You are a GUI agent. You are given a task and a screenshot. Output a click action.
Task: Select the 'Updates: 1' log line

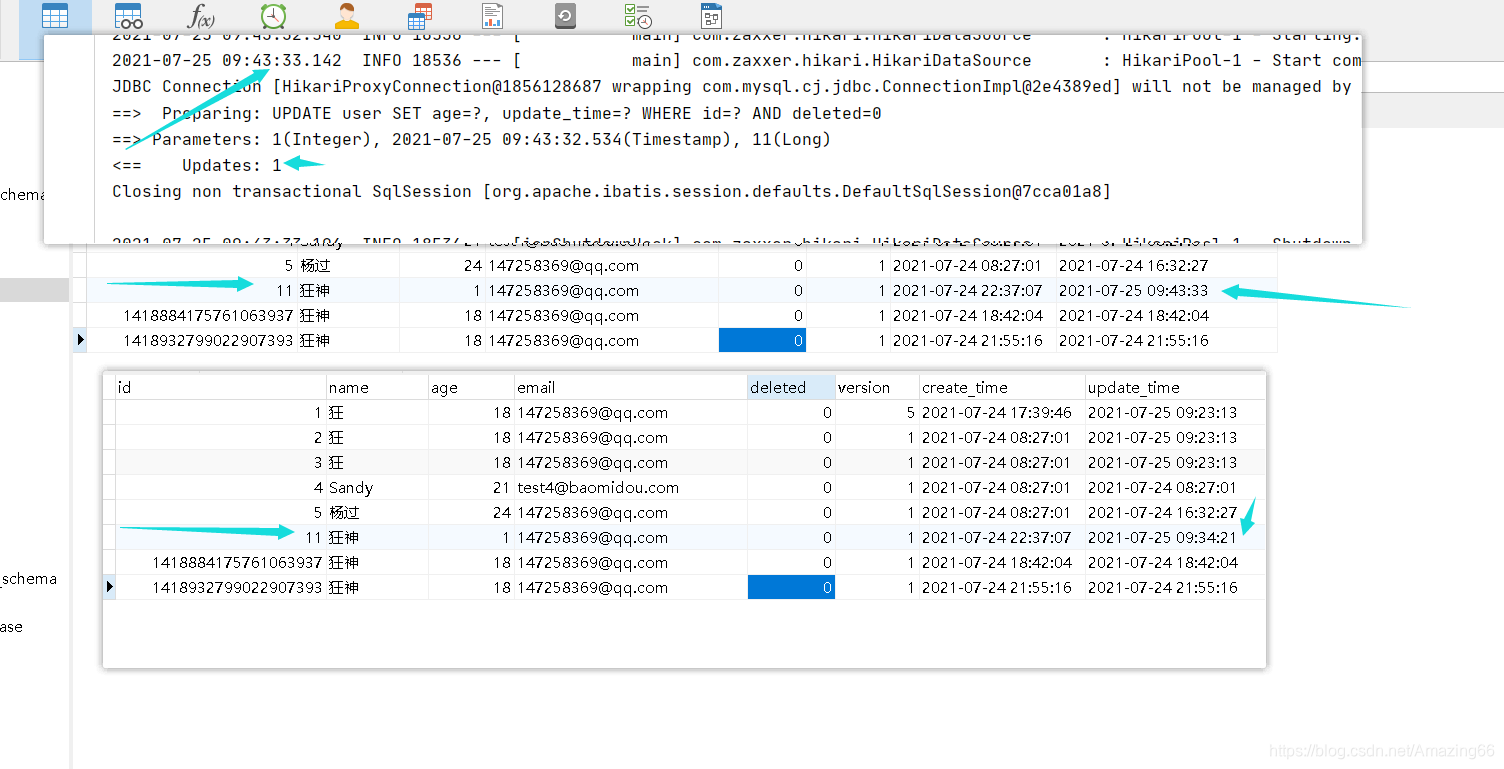(197, 166)
